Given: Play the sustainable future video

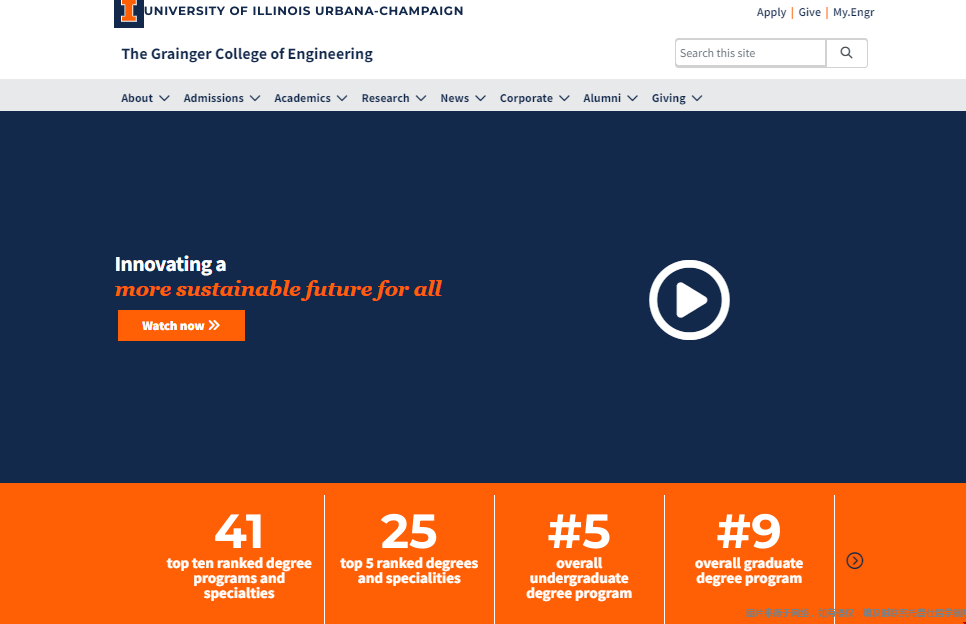Looking at the screenshot, I should pos(689,300).
